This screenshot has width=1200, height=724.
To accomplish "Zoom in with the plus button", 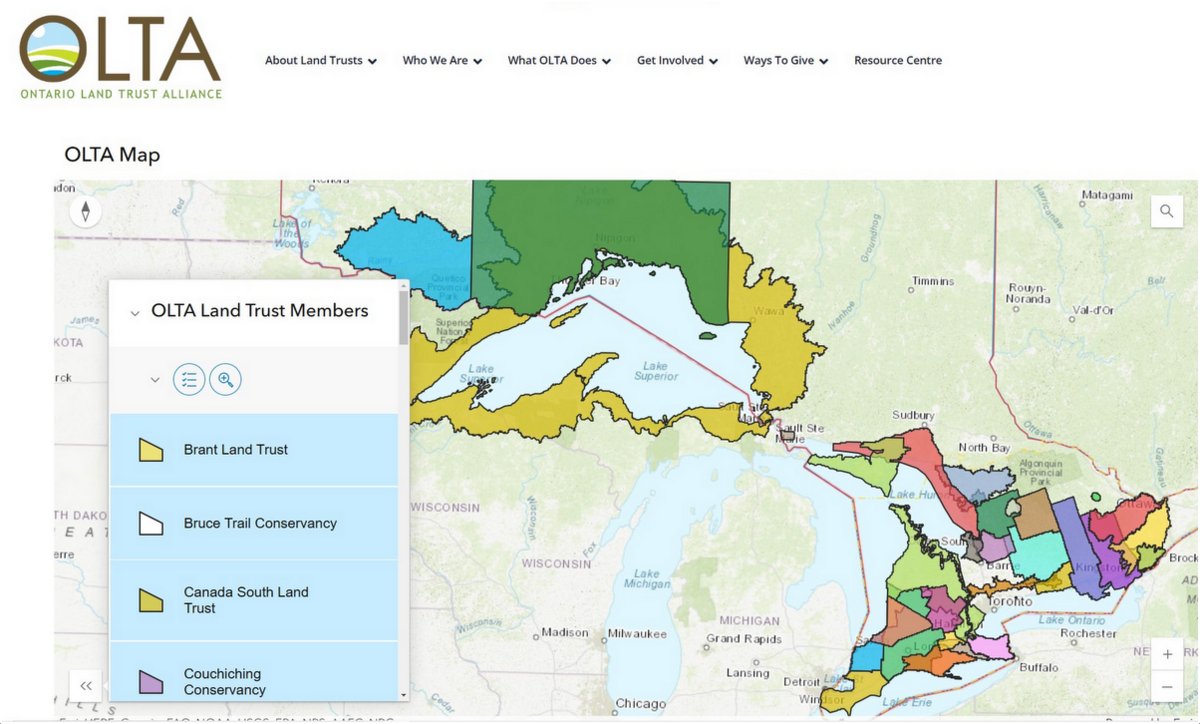I will tap(1167, 655).
